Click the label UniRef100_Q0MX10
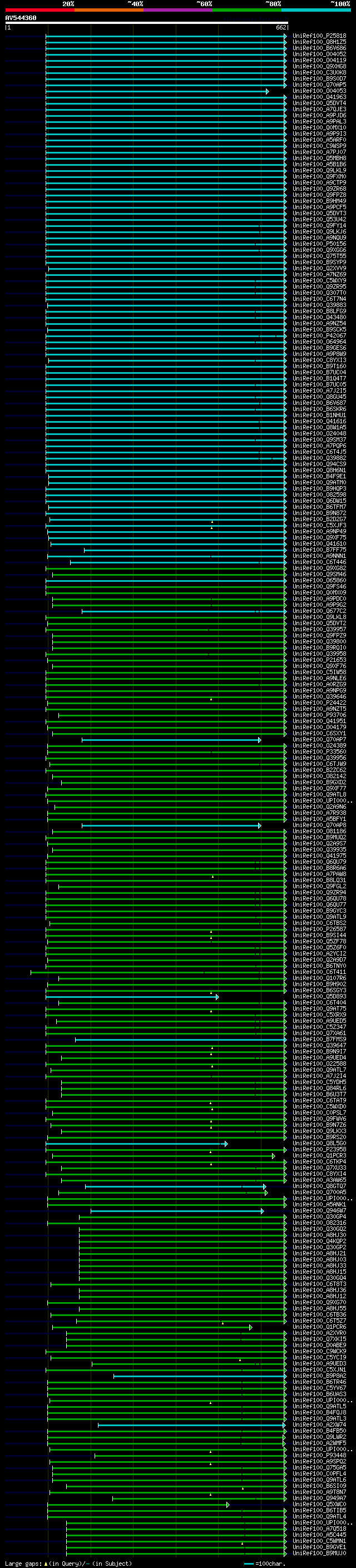This screenshot has height=1568, width=356. pyautogui.click(x=319, y=128)
